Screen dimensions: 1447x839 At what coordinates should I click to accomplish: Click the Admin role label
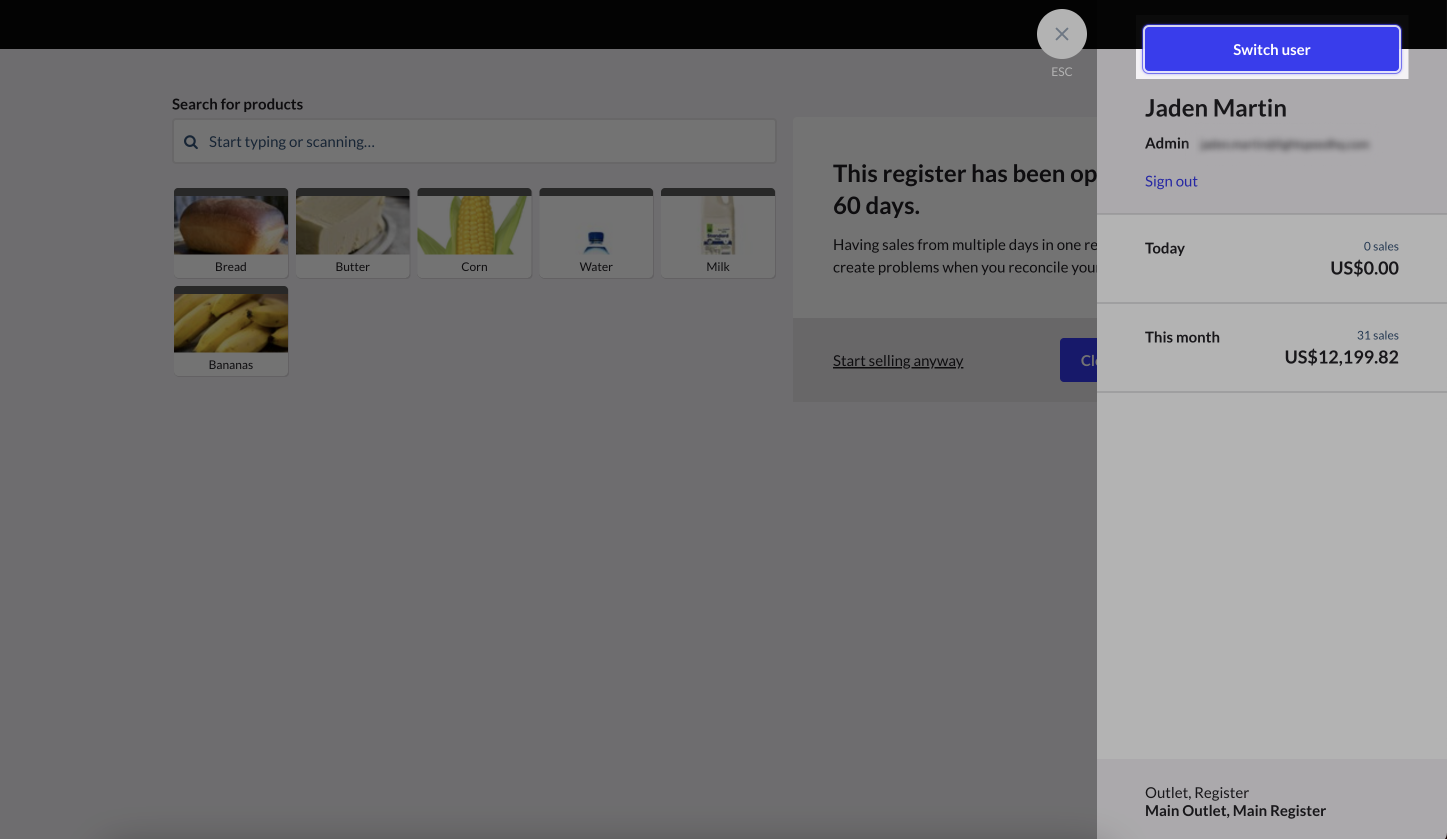(x=1167, y=144)
